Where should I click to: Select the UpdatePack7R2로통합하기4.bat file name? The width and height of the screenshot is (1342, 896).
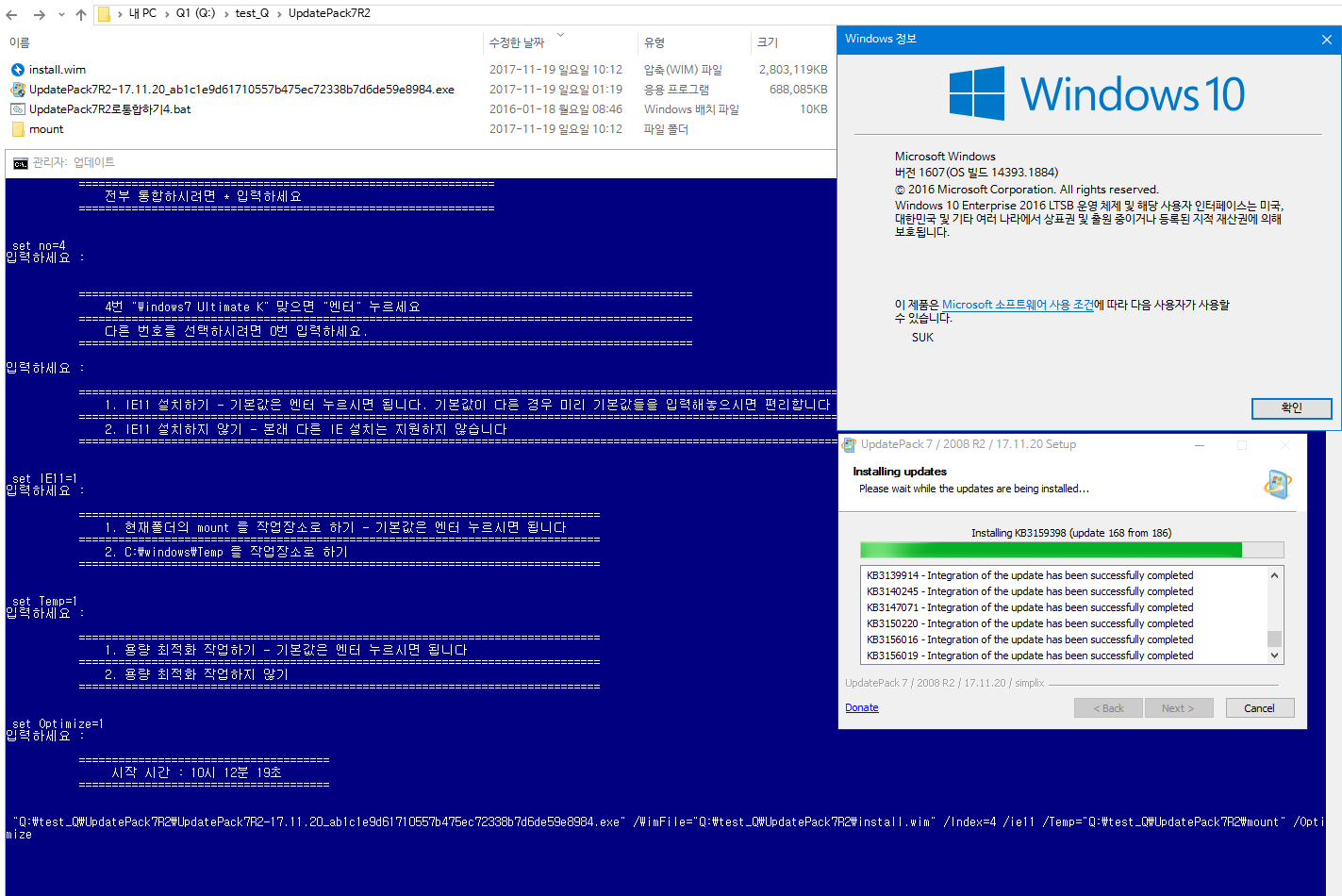[109, 109]
